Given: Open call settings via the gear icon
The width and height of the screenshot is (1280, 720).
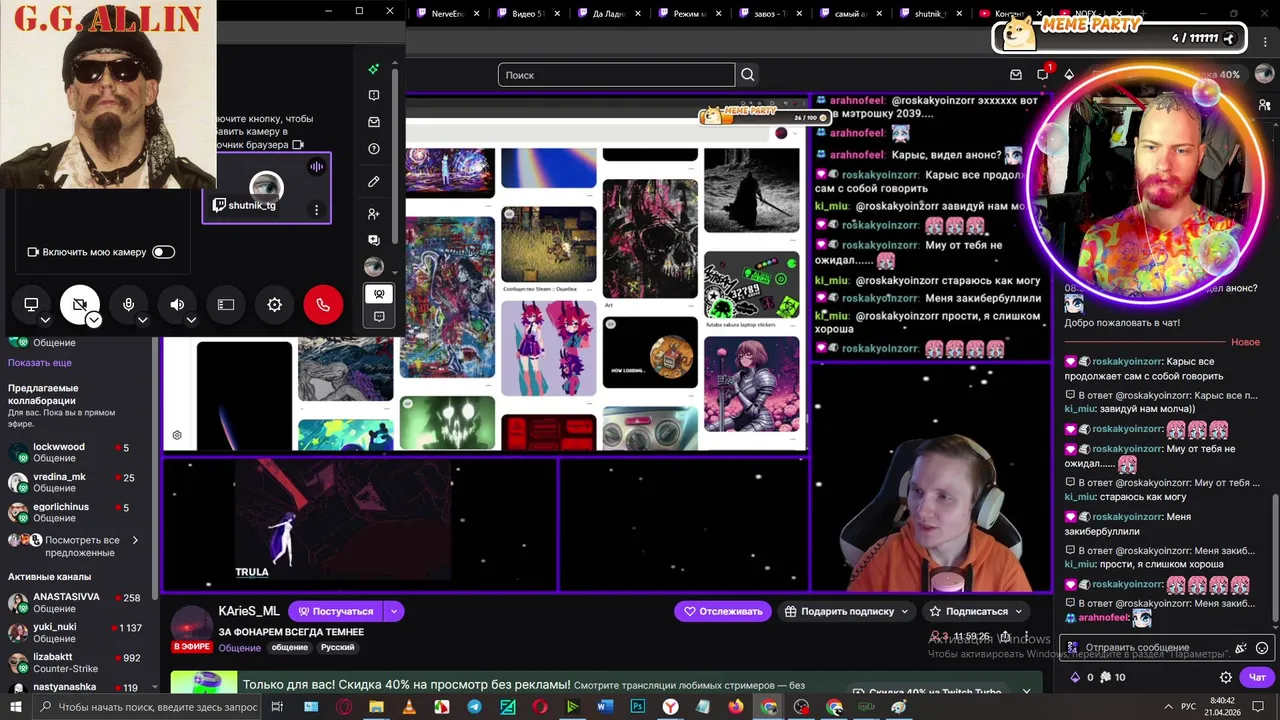Looking at the screenshot, I should (274, 304).
